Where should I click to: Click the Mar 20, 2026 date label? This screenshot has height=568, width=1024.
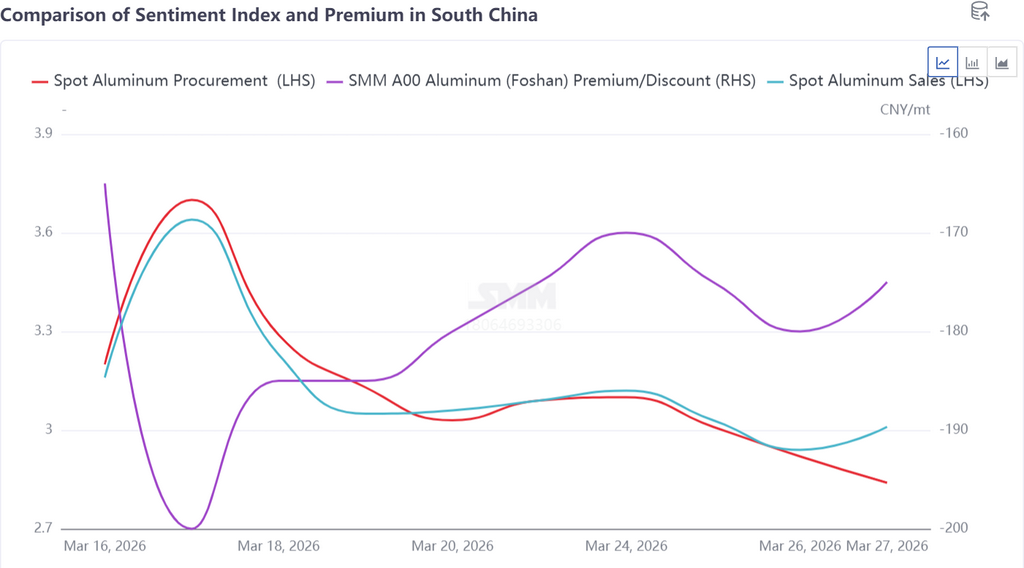tap(453, 546)
